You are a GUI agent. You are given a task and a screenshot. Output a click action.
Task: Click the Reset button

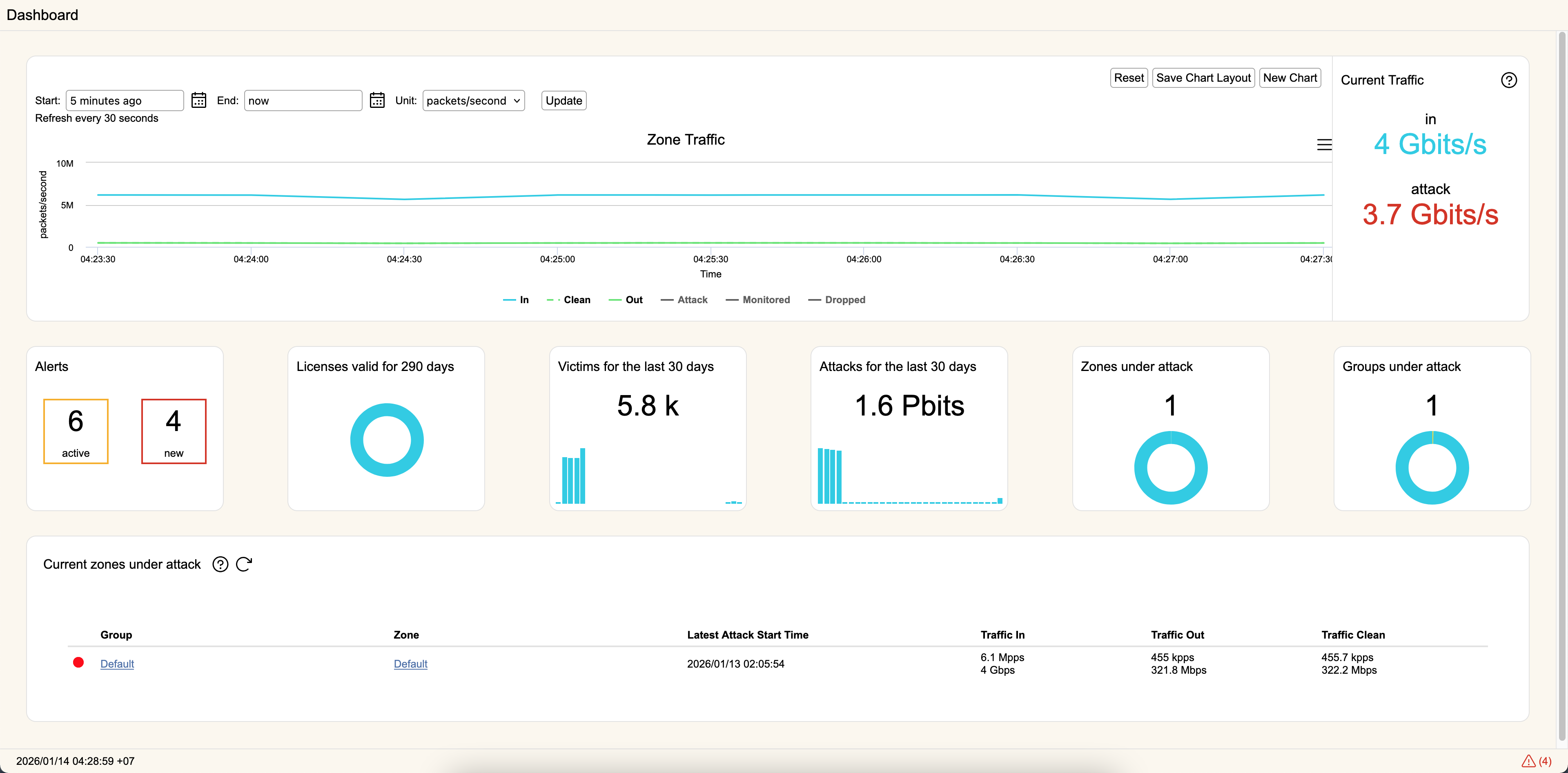1129,78
